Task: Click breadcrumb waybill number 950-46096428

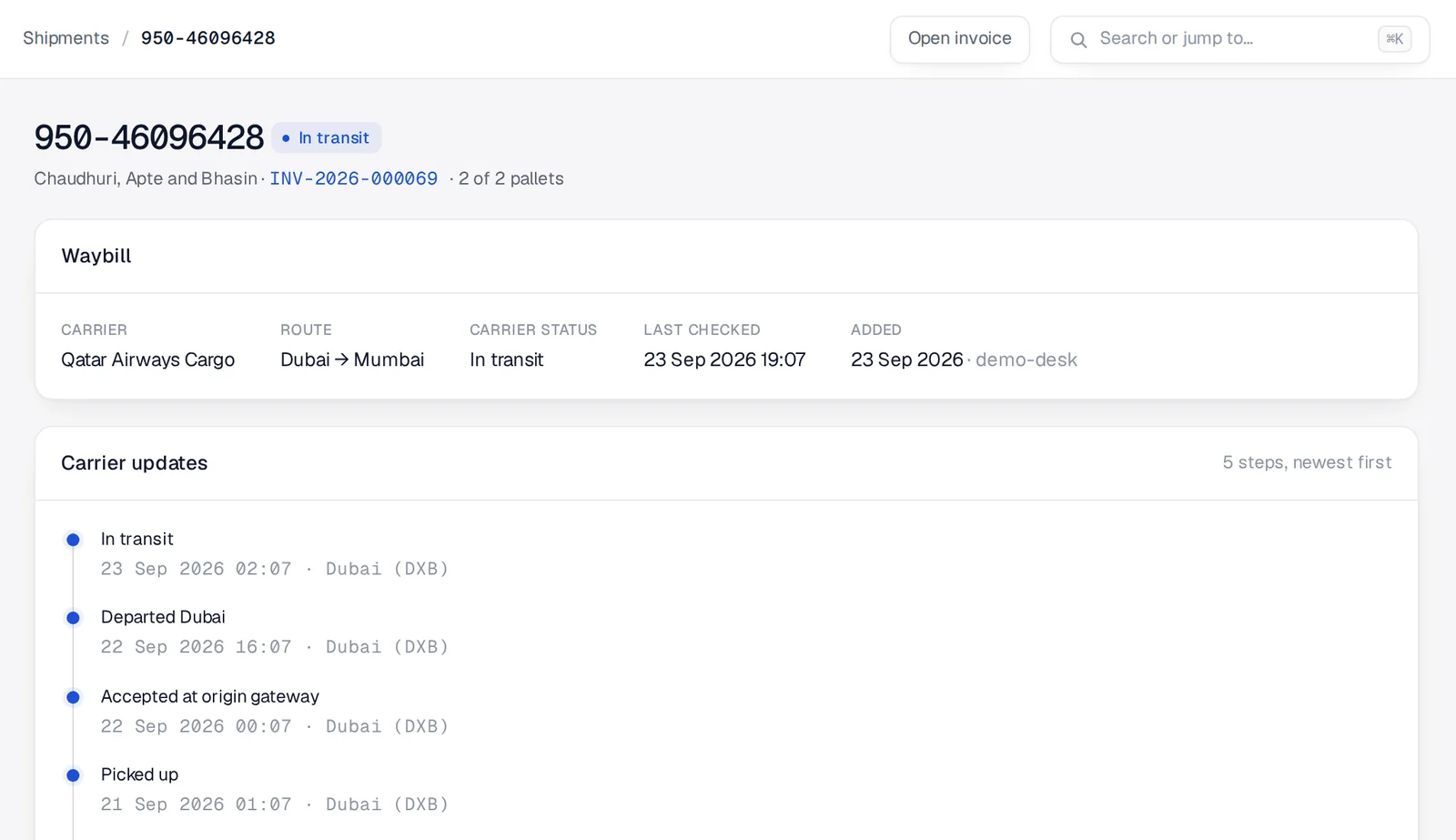Action: (x=208, y=38)
